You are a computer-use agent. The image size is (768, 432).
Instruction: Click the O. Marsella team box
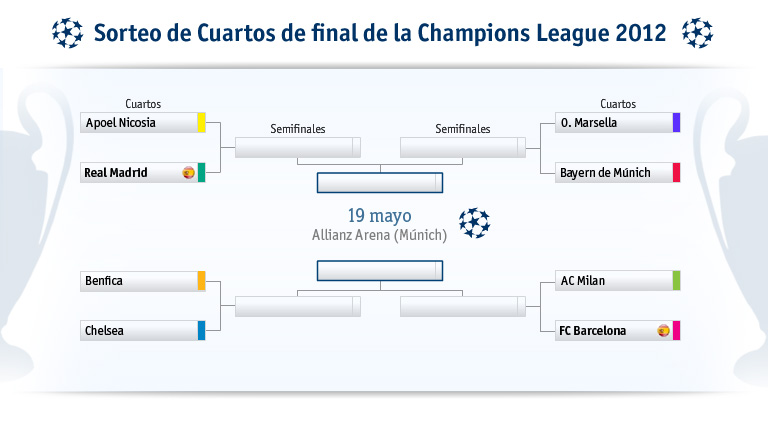pyautogui.click(x=613, y=123)
